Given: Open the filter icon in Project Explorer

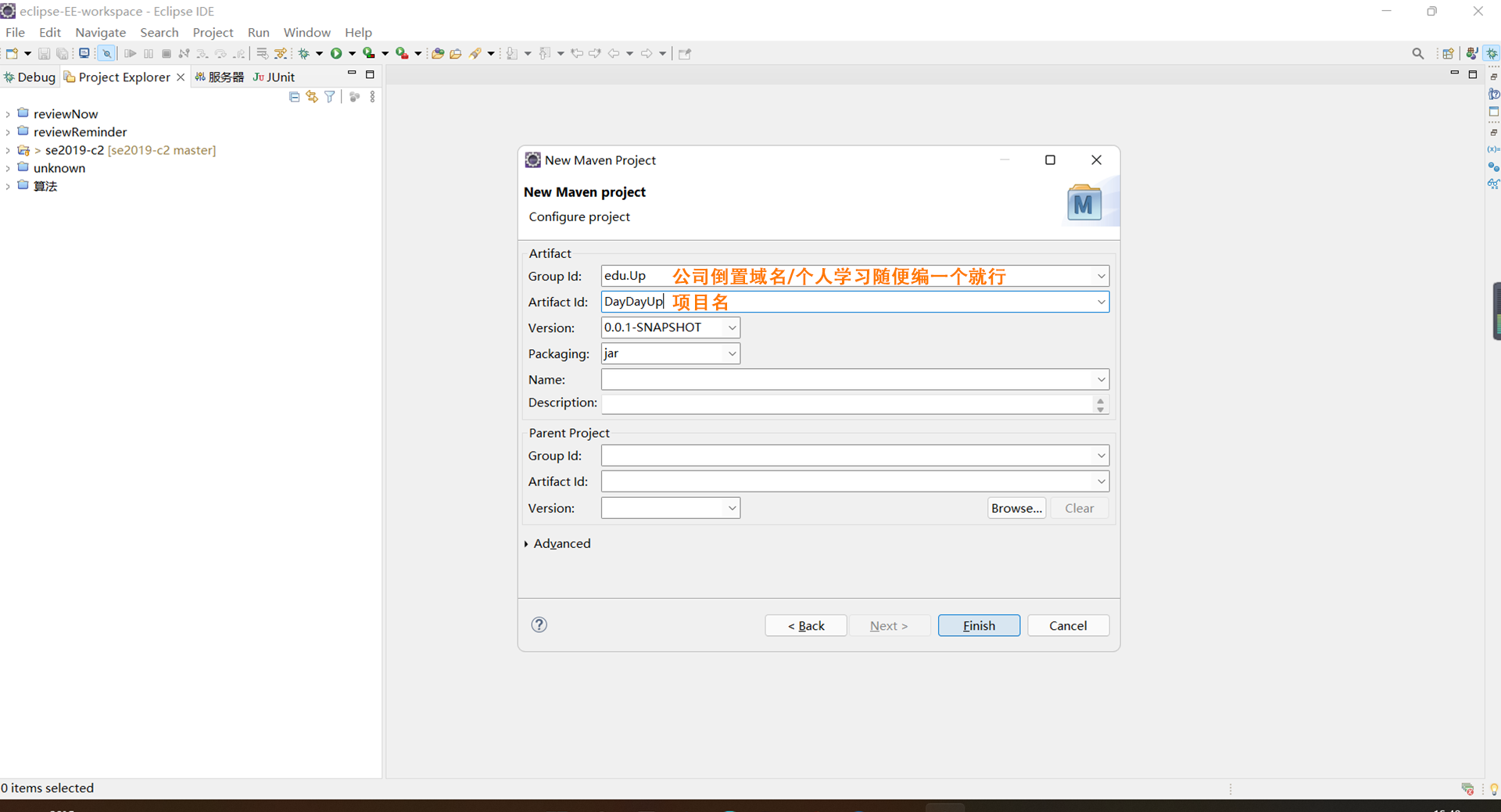Looking at the screenshot, I should point(329,96).
